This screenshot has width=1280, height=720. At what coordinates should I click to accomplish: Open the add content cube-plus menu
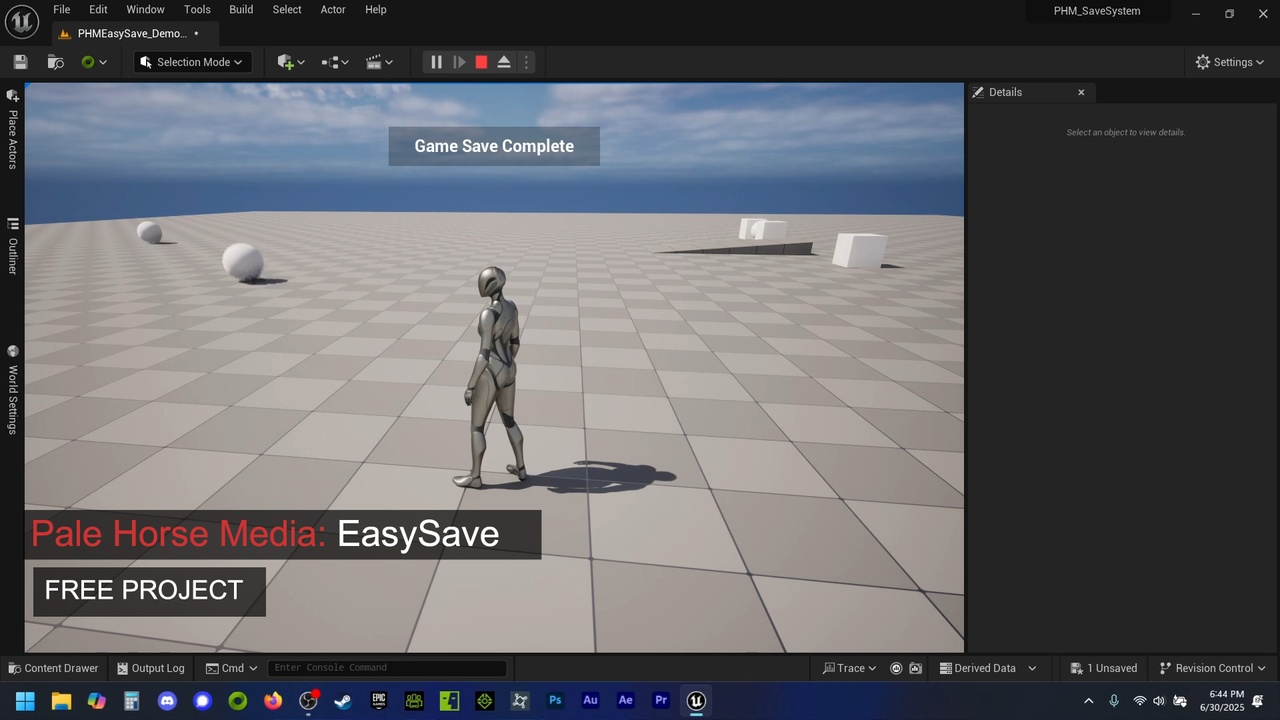[290, 62]
